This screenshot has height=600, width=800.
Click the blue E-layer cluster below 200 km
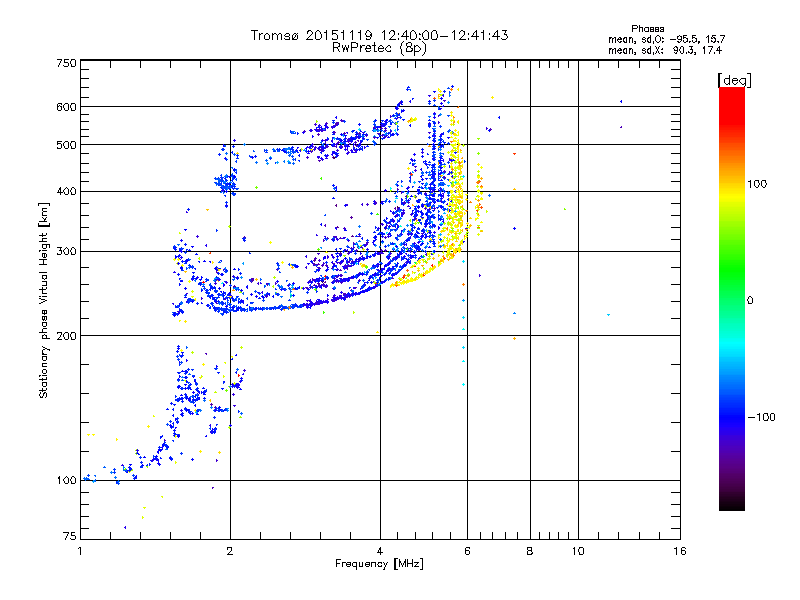(x=189, y=390)
